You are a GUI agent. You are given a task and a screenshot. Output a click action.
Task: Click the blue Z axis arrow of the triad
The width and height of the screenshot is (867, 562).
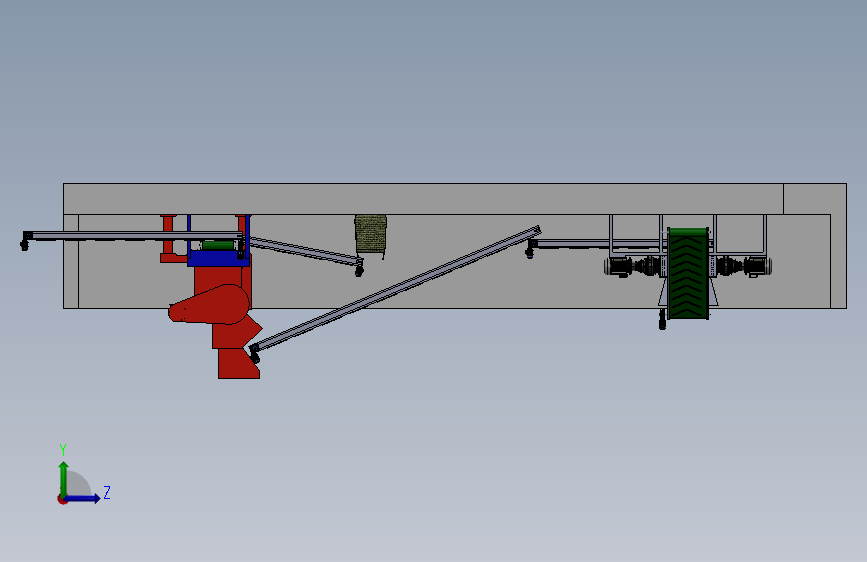click(x=82, y=498)
